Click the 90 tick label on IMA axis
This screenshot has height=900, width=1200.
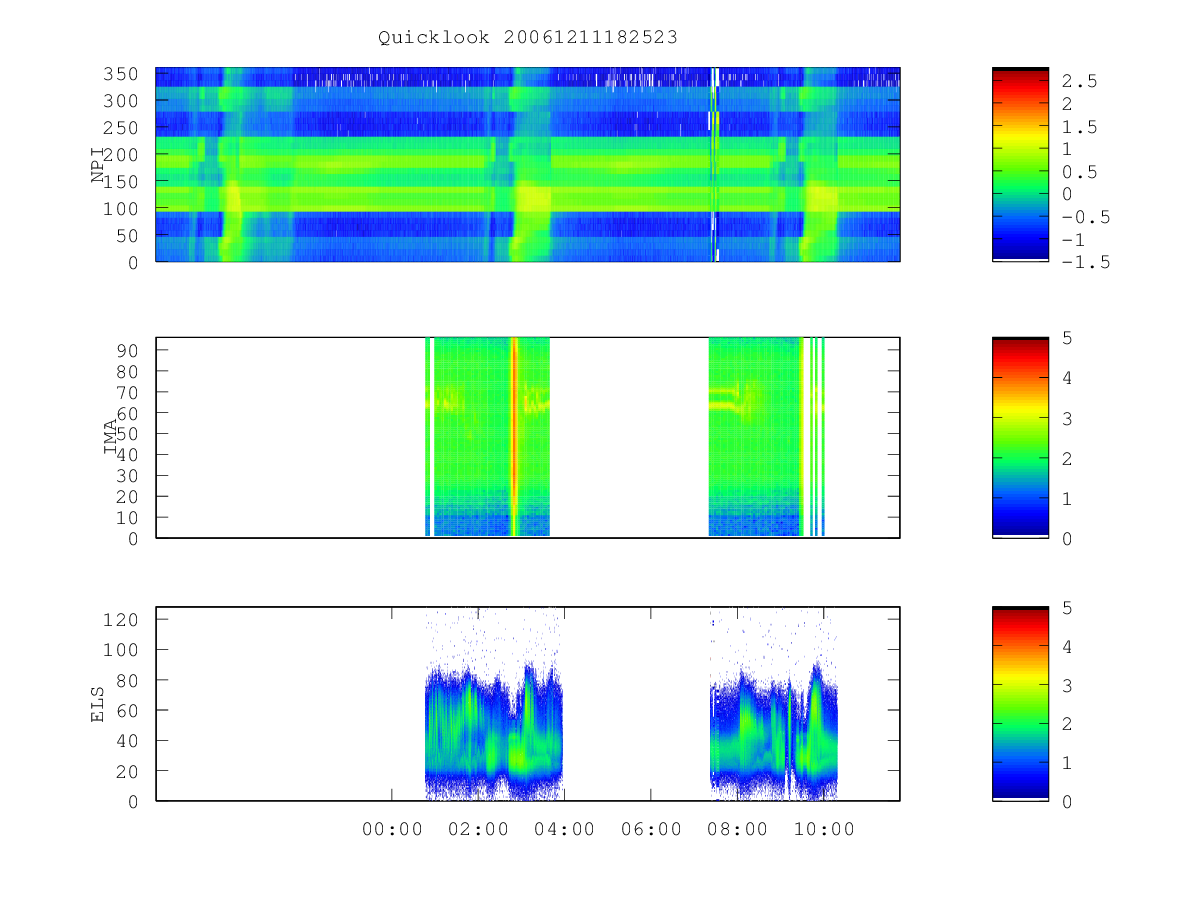point(128,350)
